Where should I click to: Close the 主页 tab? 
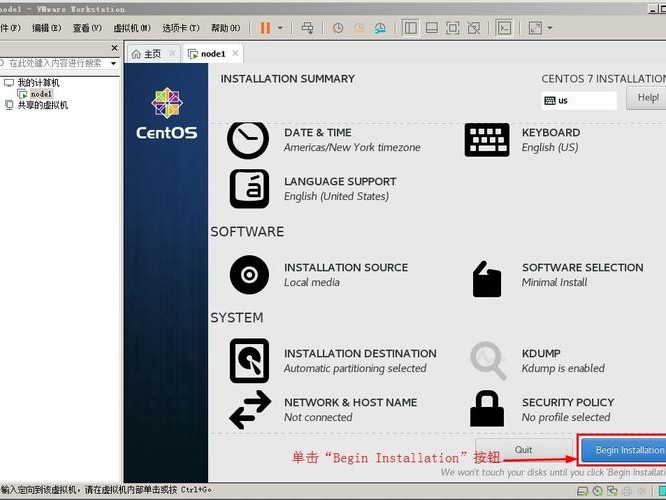pos(172,54)
